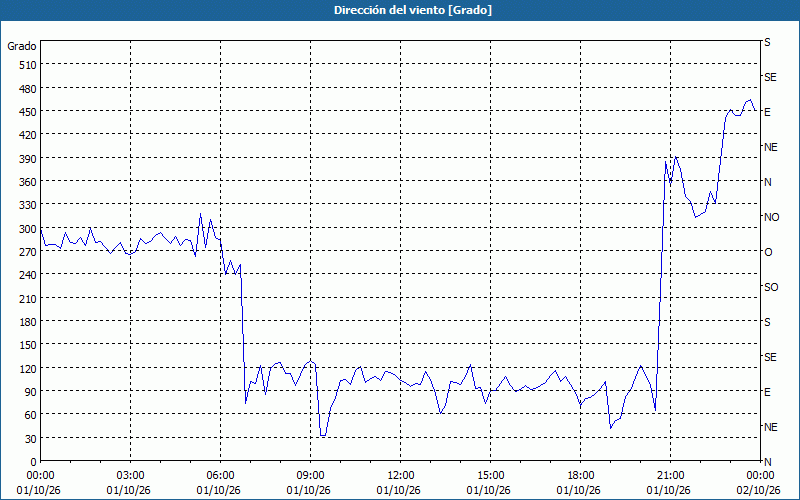The width and height of the screenshot is (800, 500).
Task: Click the 30 degree axis label
Action: coord(31,439)
